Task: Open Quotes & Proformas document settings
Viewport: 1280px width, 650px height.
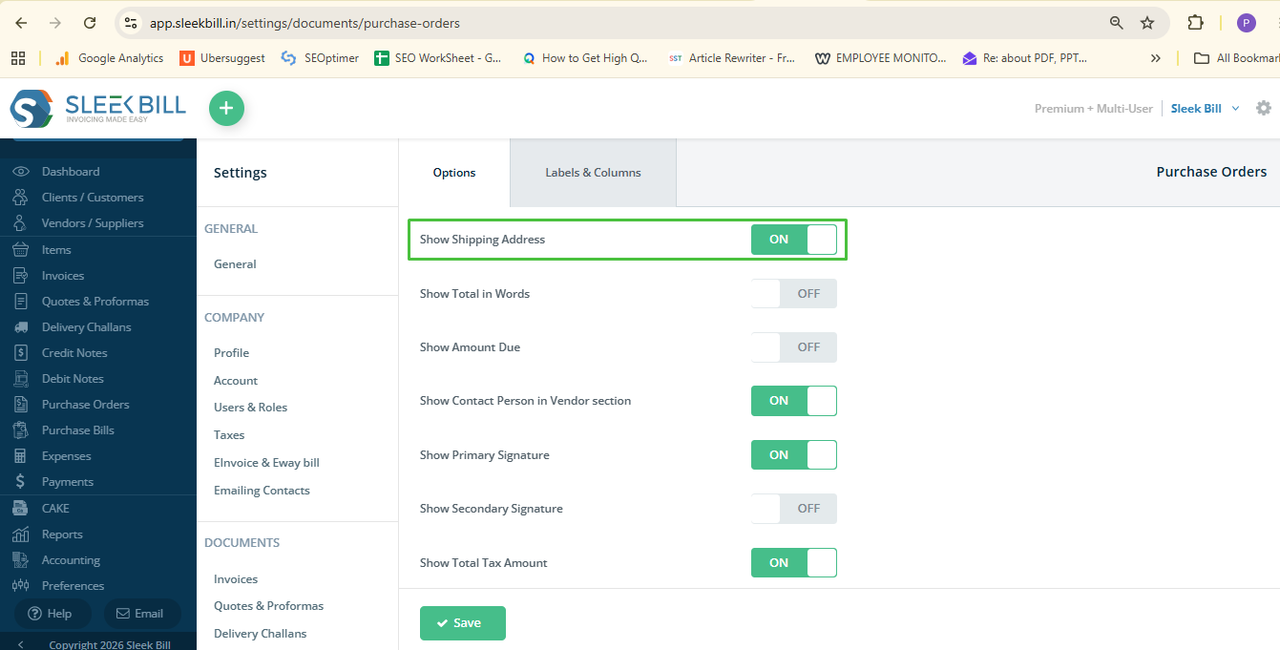Action: (x=269, y=606)
